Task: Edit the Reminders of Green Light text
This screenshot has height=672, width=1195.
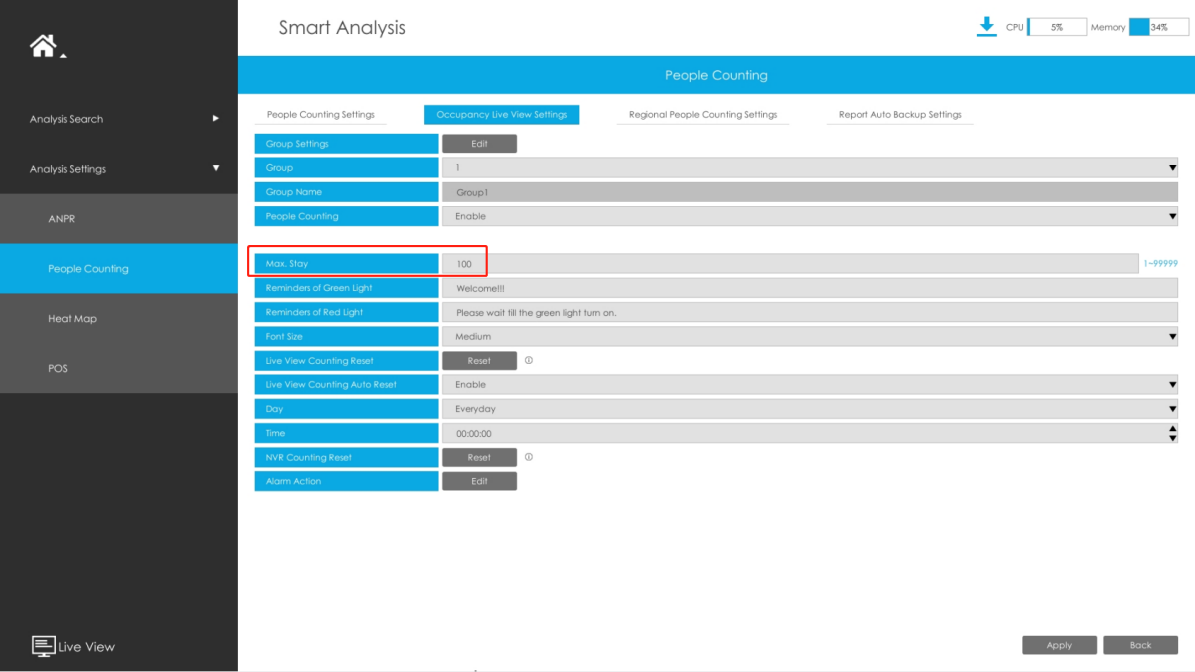Action: (809, 288)
